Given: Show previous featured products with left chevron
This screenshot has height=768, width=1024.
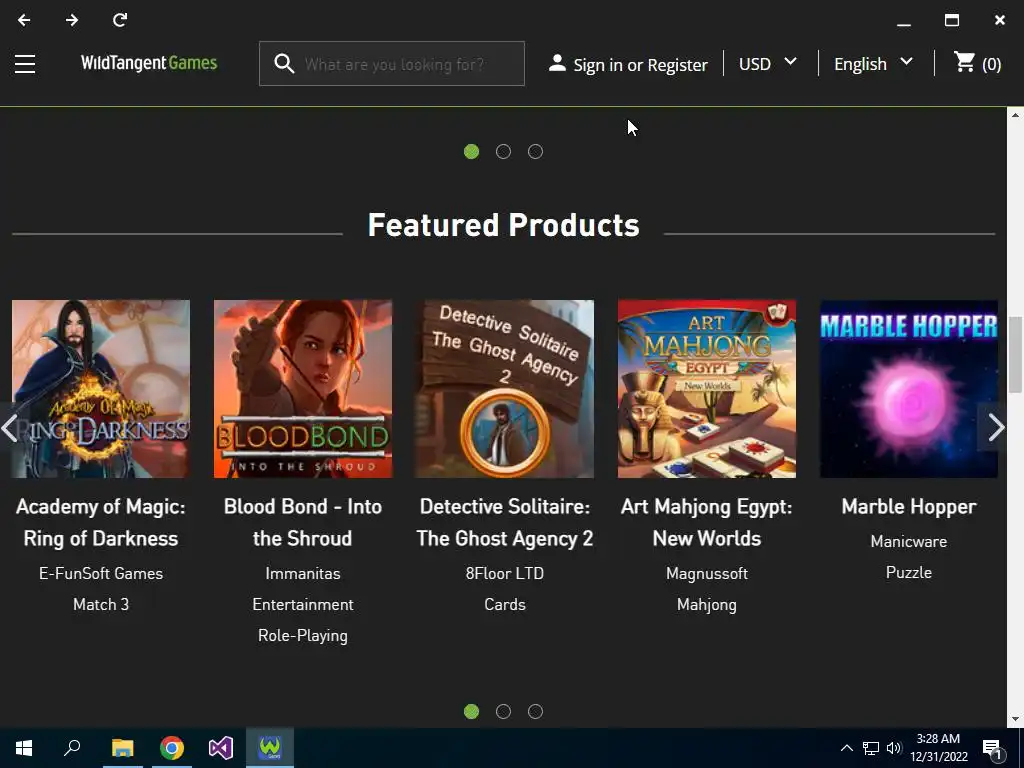Looking at the screenshot, I should (x=10, y=428).
